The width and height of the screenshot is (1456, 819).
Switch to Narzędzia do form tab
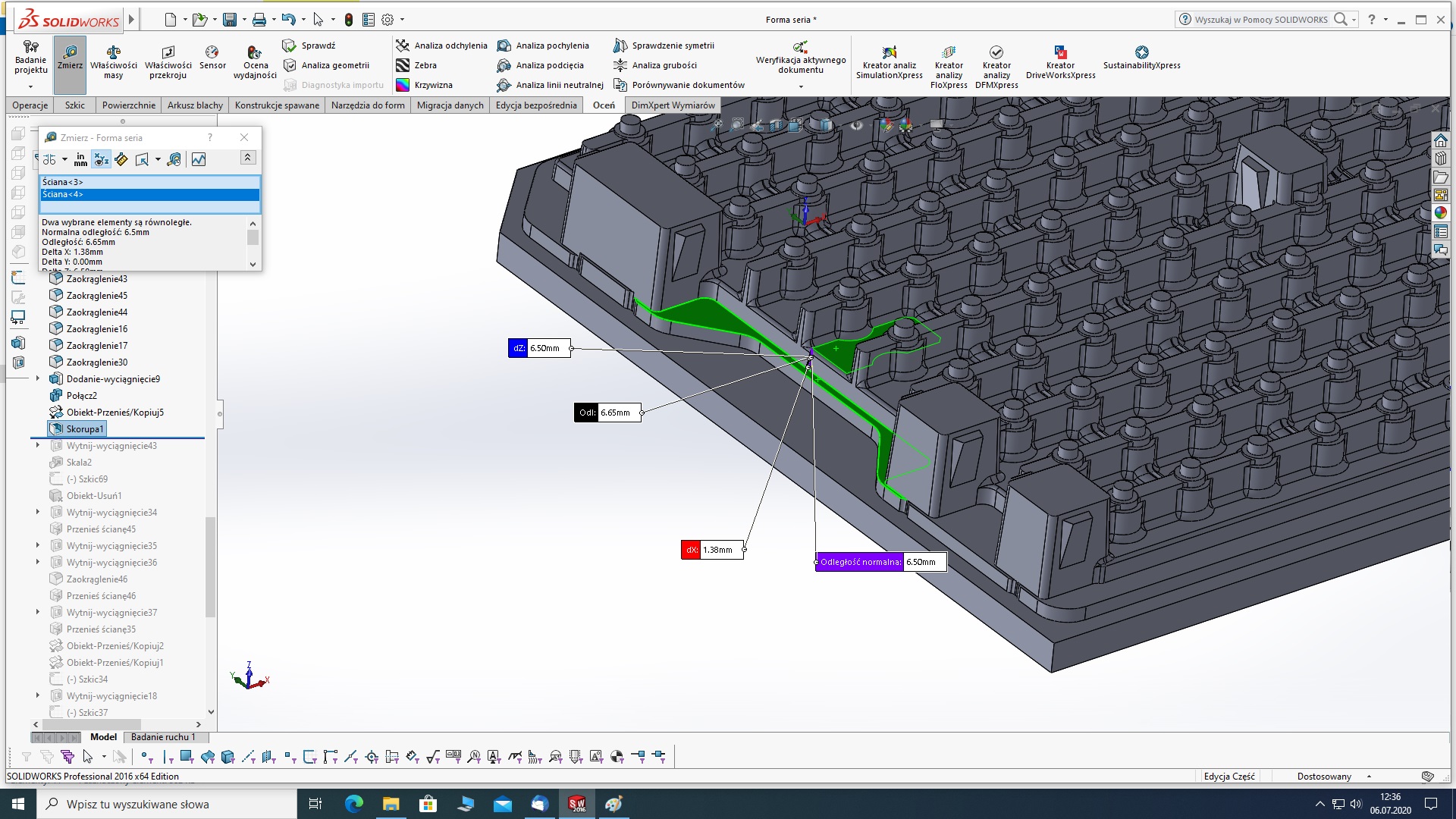[368, 105]
